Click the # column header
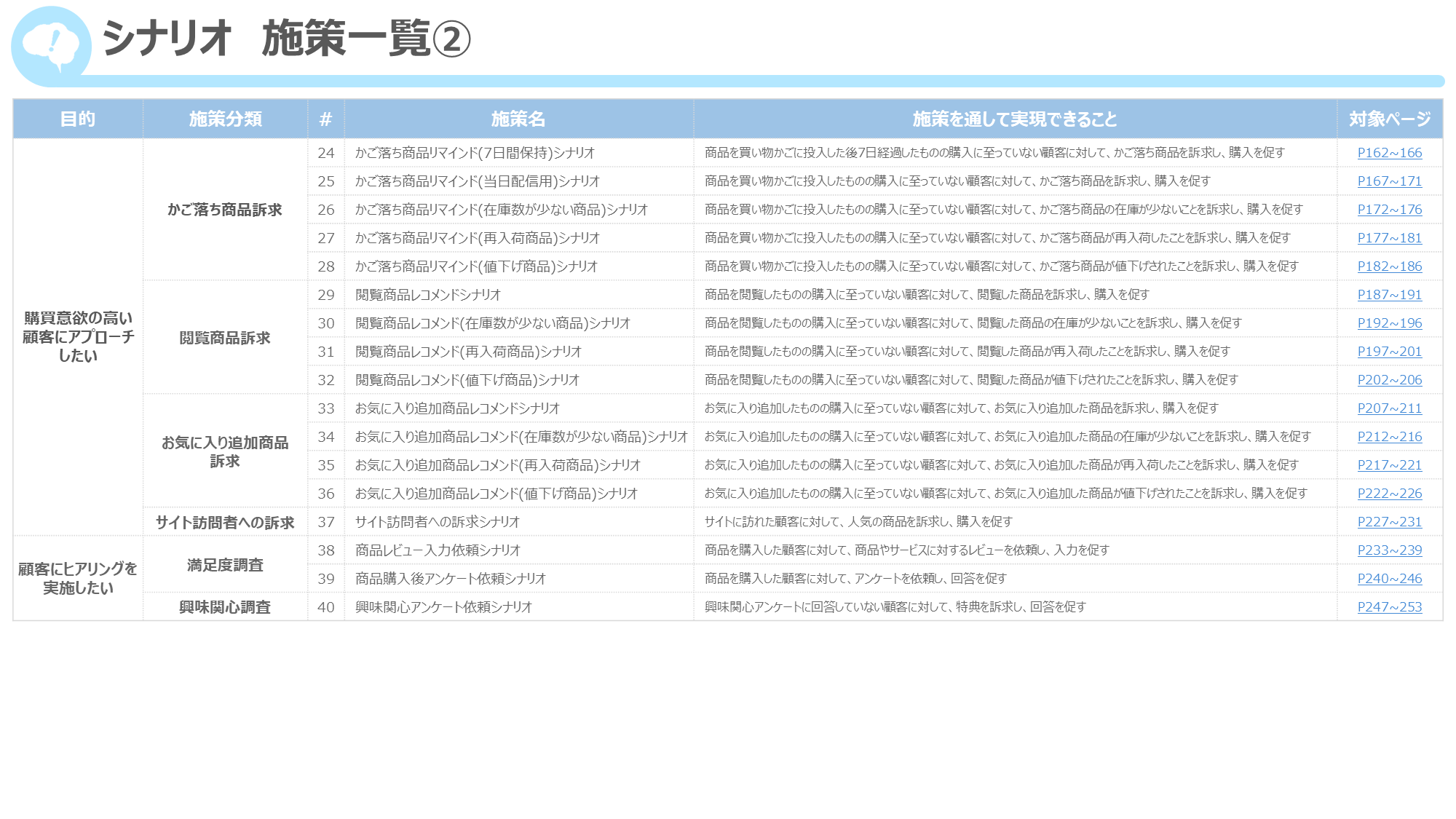The height and width of the screenshot is (819, 1456). [325, 119]
